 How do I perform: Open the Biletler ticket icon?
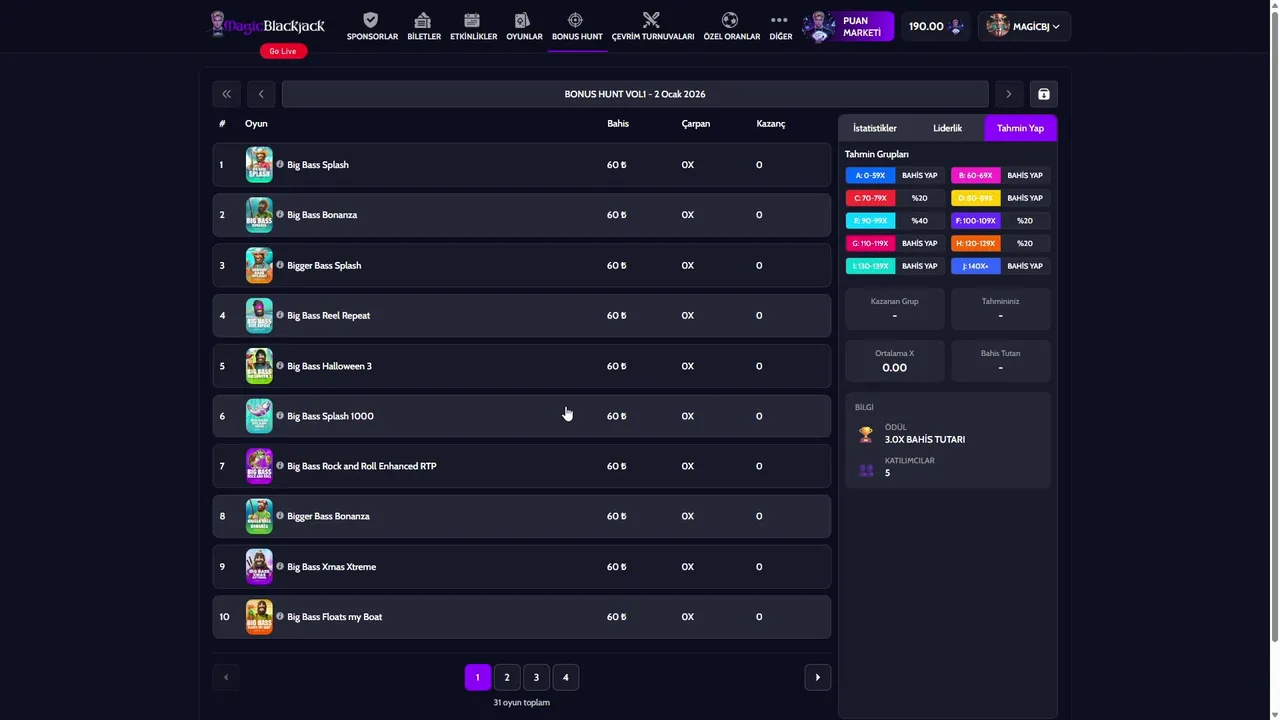tap(423, 20)
